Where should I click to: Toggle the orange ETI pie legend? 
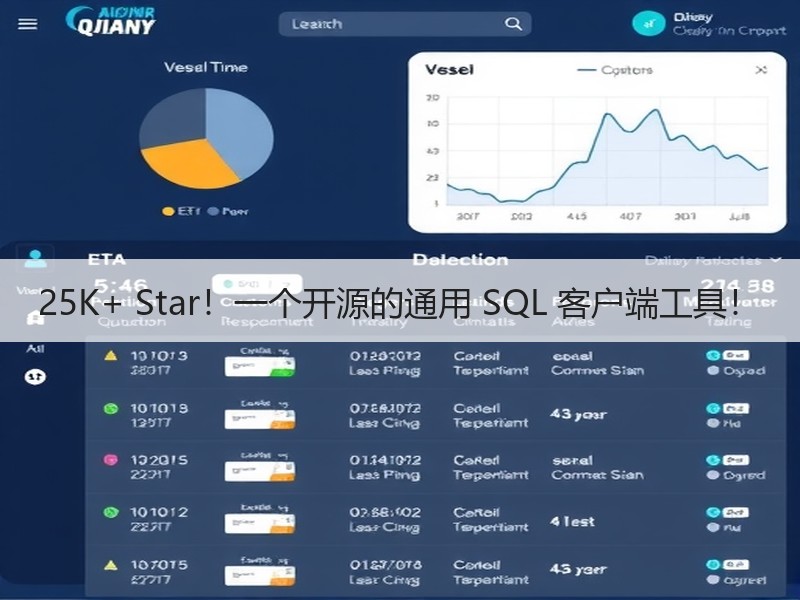point(181,211)
